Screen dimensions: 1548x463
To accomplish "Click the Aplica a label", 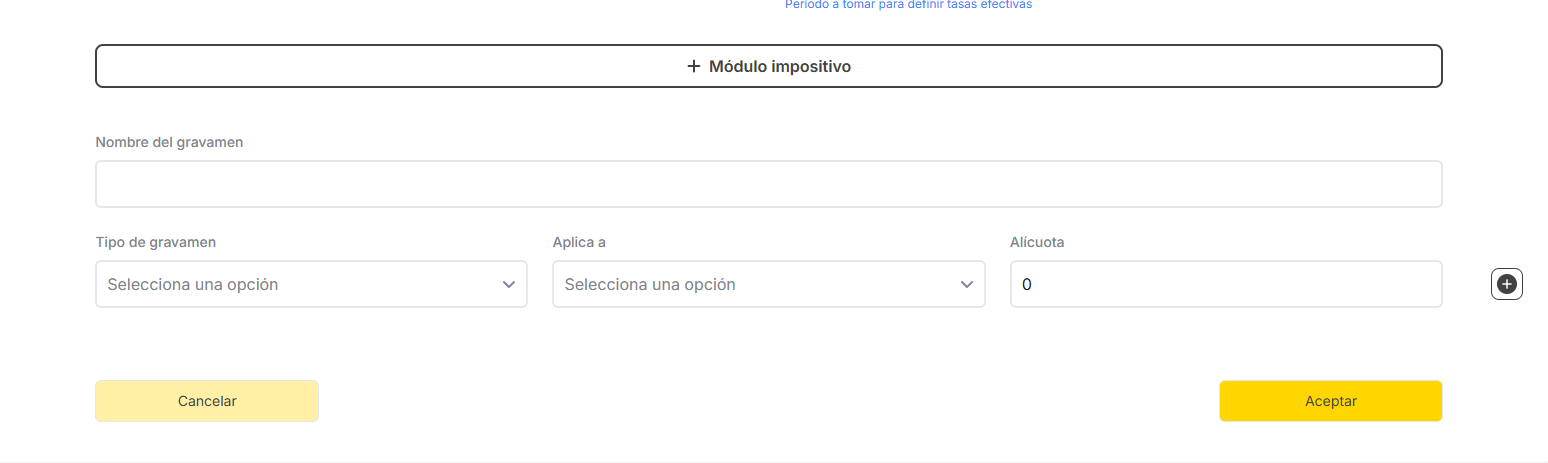I will (579, 242).
